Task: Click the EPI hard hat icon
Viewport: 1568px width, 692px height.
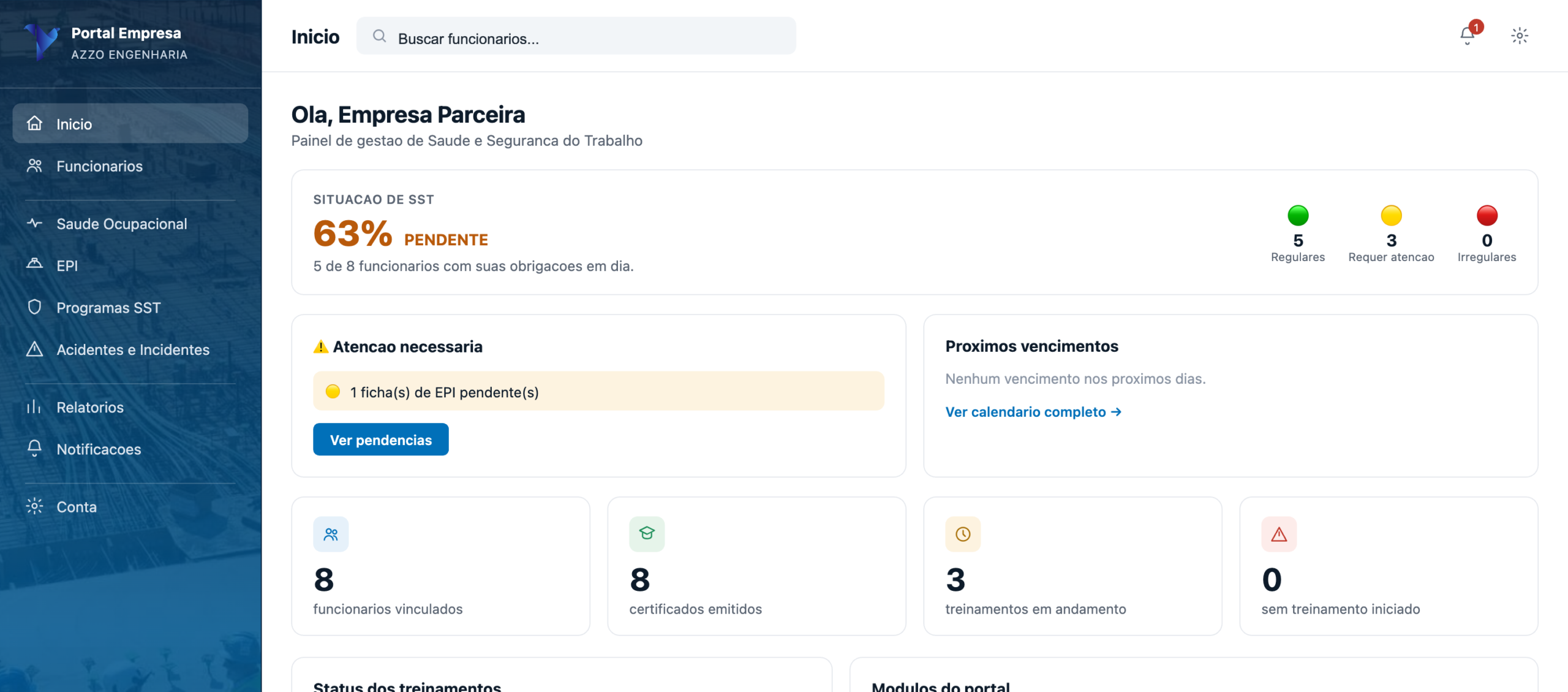Action: (35, 264)
